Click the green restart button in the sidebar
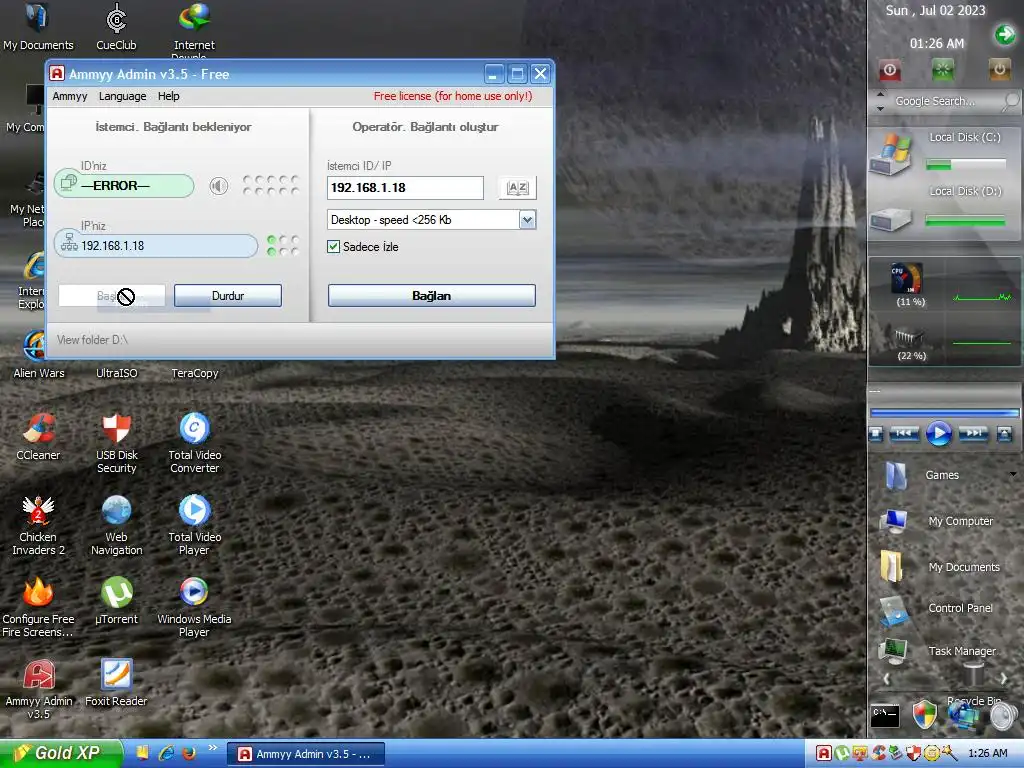 (942, 69)
